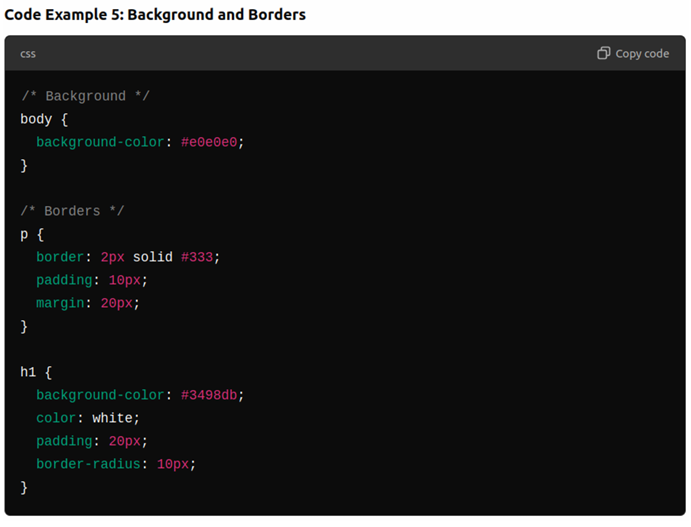Click the Copy code button label
This screenshot has height=527, width=691.
tap(642, 54)
